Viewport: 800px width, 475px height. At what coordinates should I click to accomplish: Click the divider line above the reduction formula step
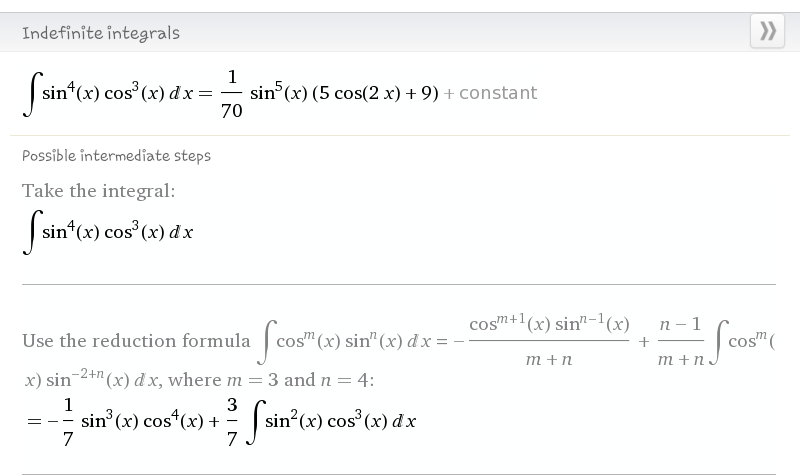tap(398, 285)
